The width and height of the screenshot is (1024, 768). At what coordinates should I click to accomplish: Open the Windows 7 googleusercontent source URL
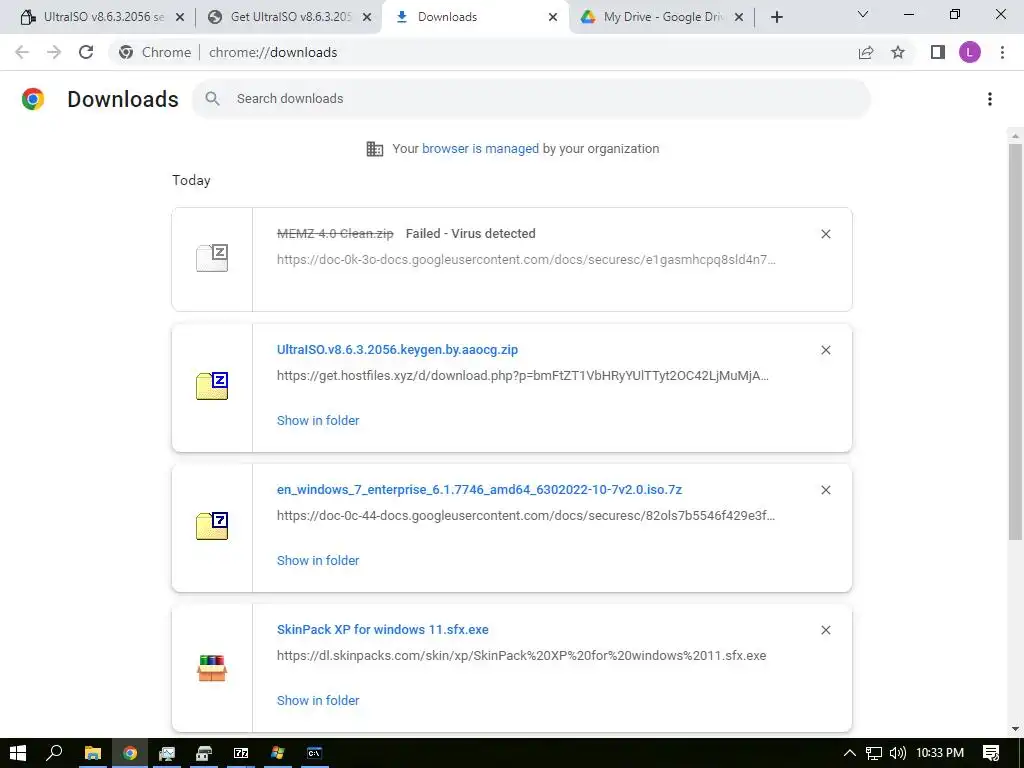[526, 516]
